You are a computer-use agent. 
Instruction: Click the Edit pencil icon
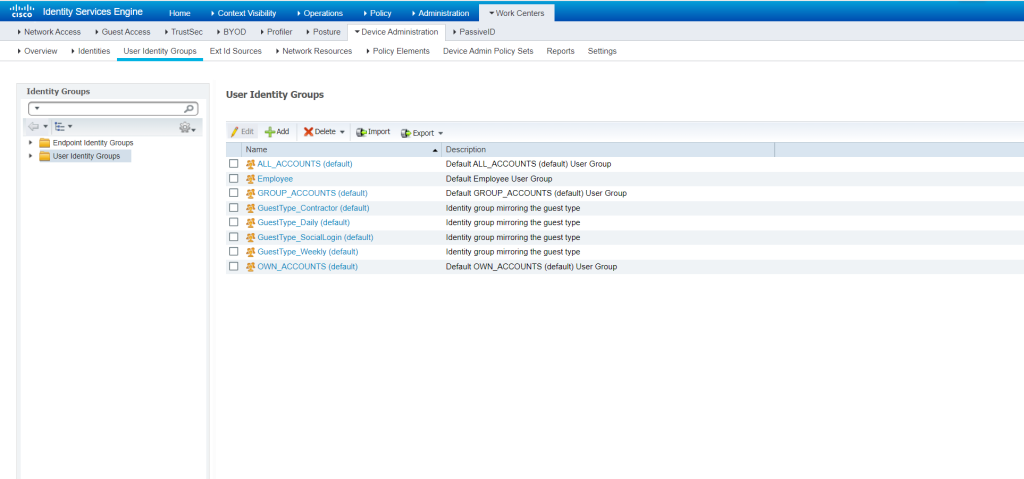coord(234,132)
